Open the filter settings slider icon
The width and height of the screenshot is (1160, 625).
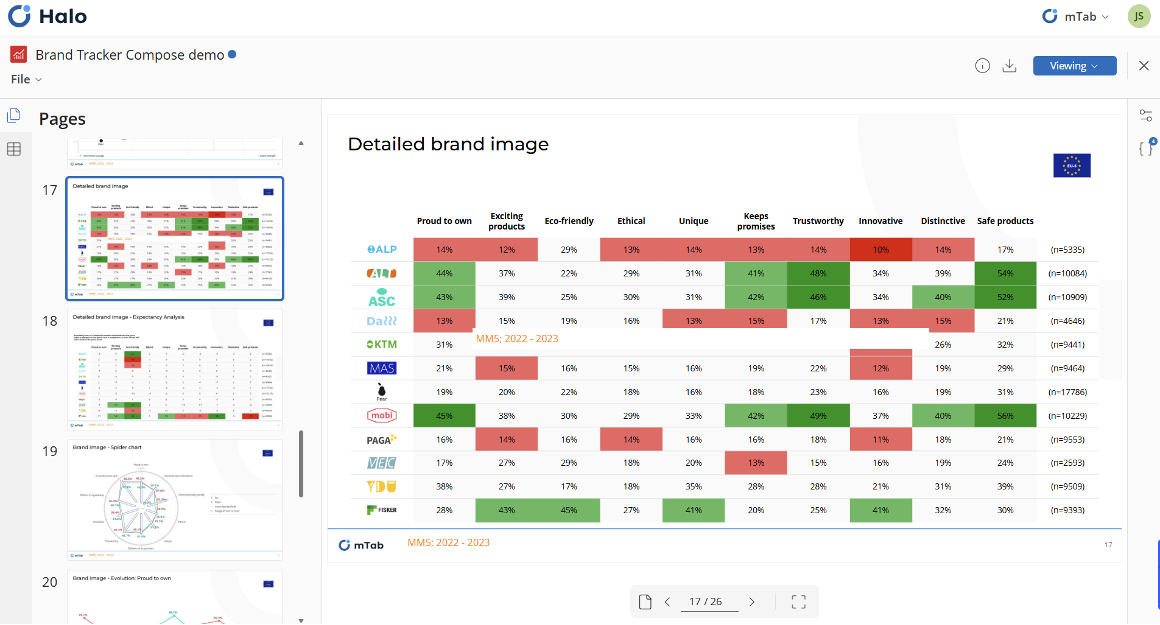point(1146,115)
